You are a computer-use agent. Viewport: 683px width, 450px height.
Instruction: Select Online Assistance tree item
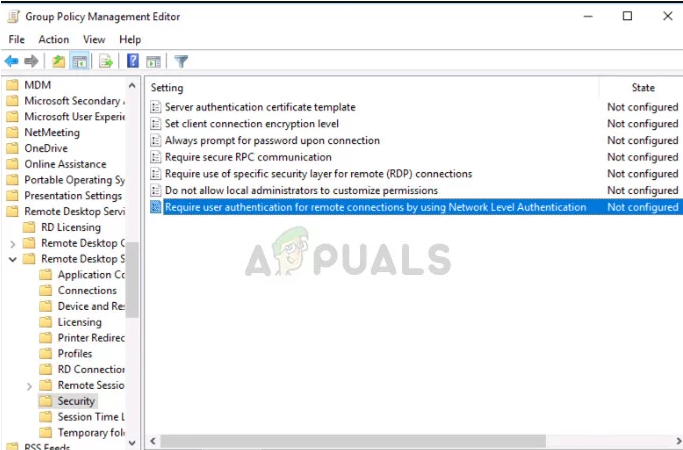click(x=65, y=164)
